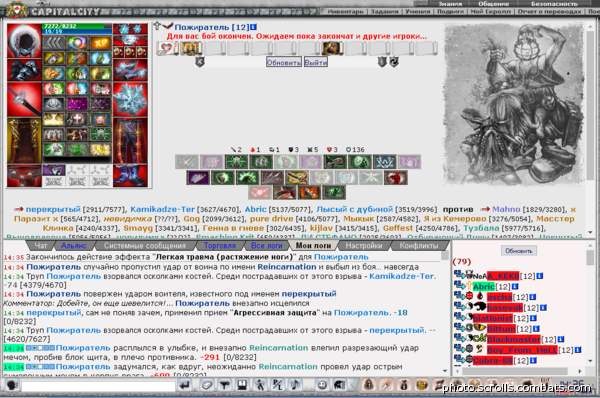Open the Задания menu item
Image resolution: width=600 pixels, height=398 pixels.
click(384, 11)
